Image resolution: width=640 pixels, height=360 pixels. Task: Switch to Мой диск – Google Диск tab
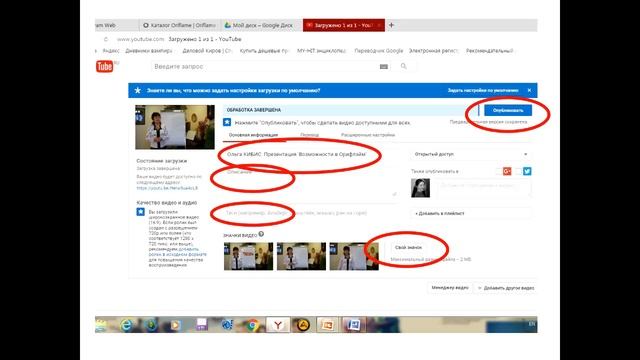point(262,25)
